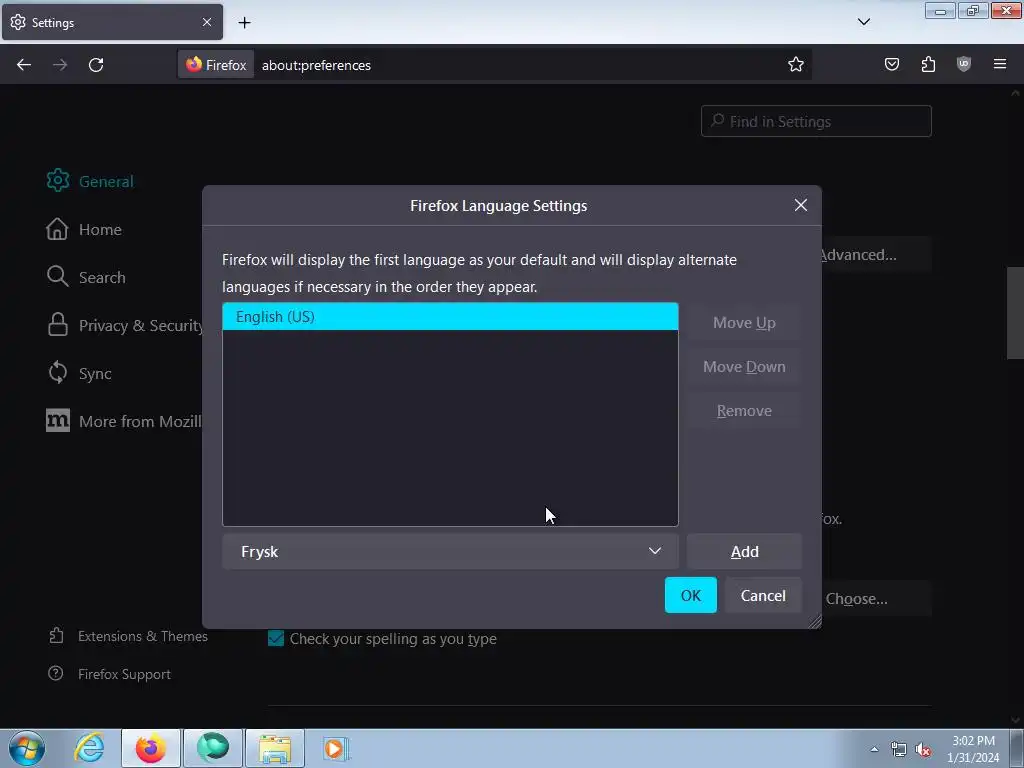The height and width of the screenshot is (768, 1024).
Task: Toggle Check your spelling as you type
Action: 276,638
